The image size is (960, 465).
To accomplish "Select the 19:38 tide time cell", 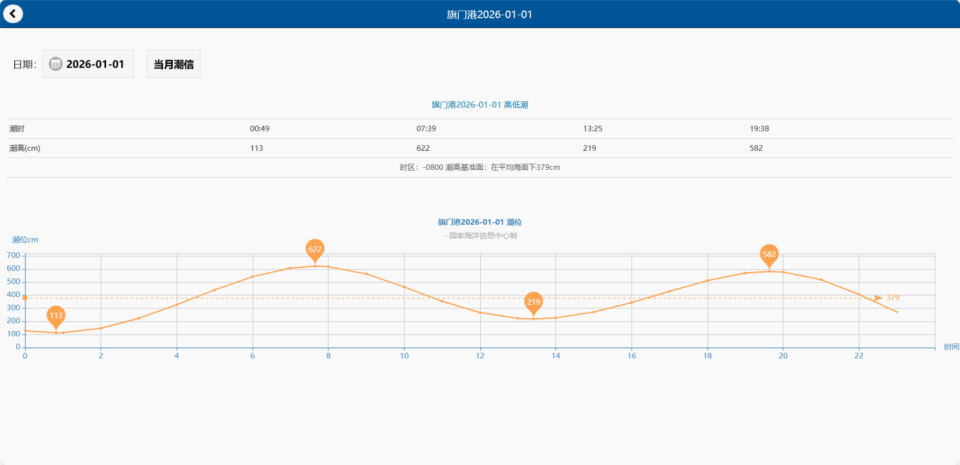I will click(x=760, y=129).
